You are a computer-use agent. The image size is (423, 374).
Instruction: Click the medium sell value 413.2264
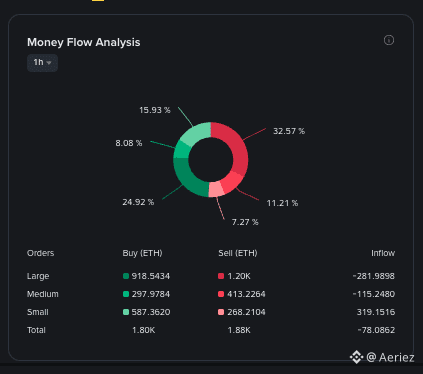click(246, 294)
